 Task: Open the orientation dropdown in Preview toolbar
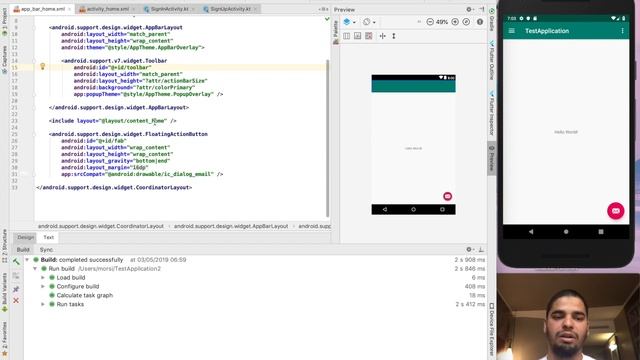tap(369, 22)
